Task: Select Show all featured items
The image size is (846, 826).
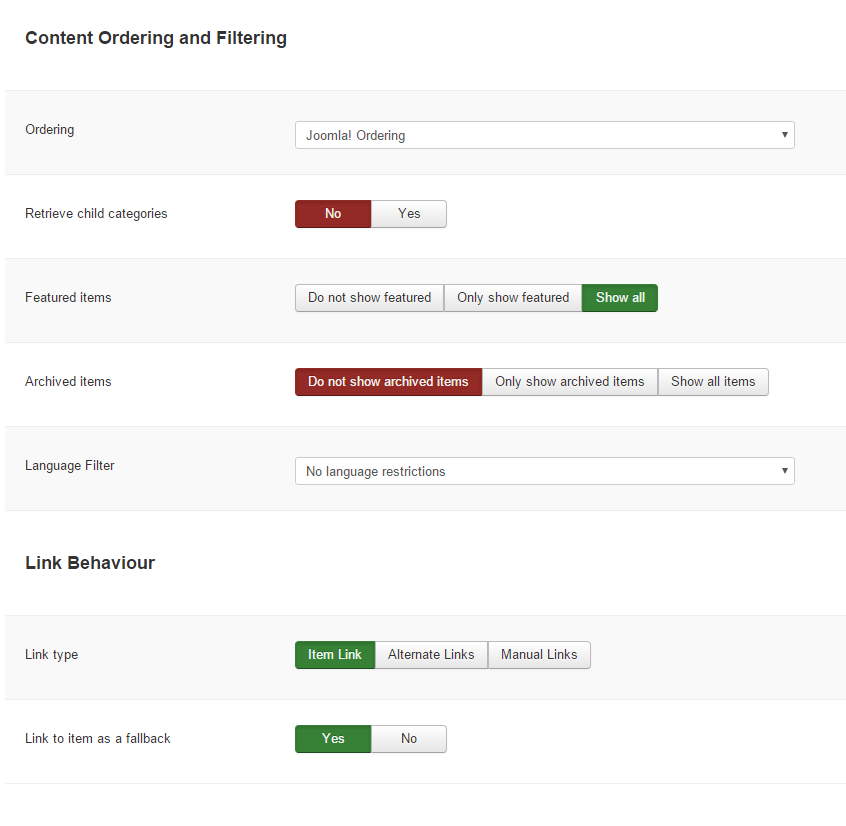Action: coord(620,298)
